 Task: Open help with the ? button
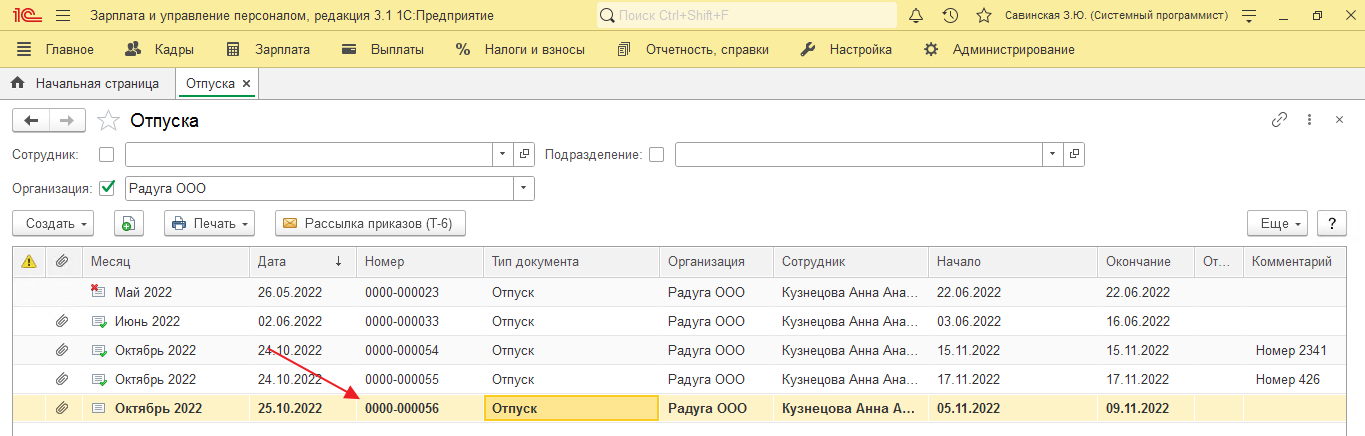click(x=1331, y=223)
